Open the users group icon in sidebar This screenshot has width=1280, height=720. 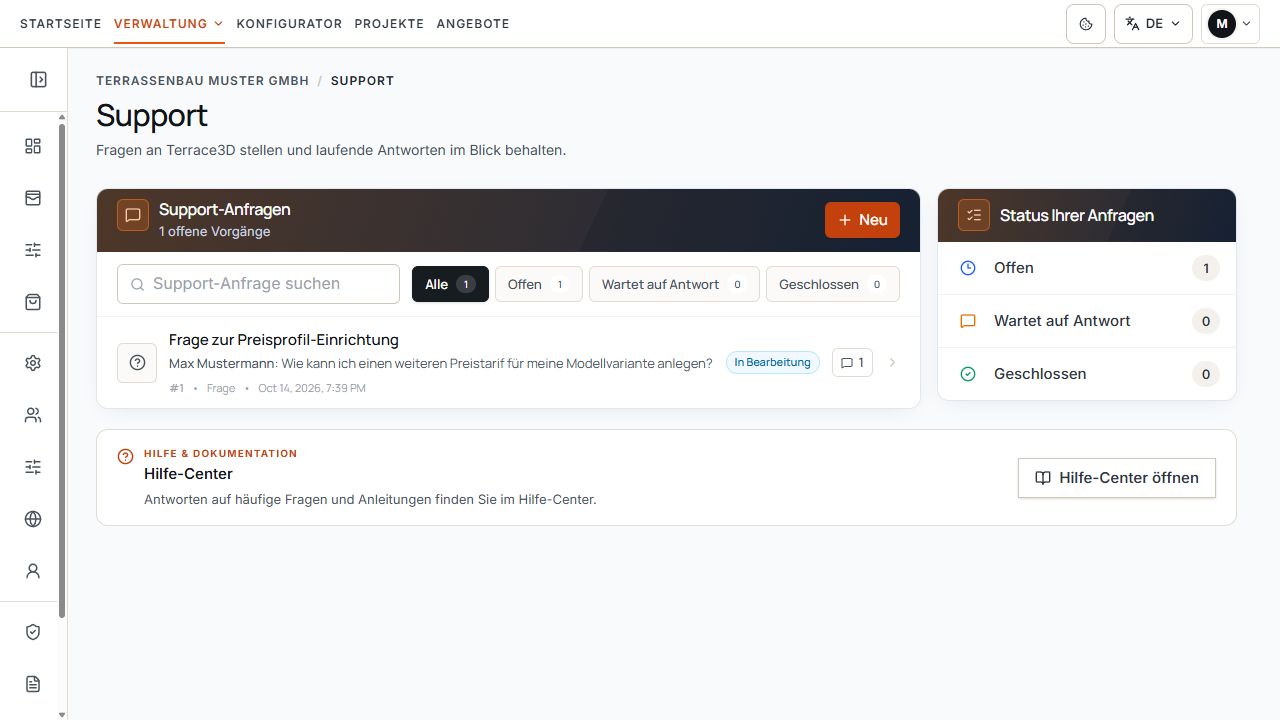coord(33,415)
